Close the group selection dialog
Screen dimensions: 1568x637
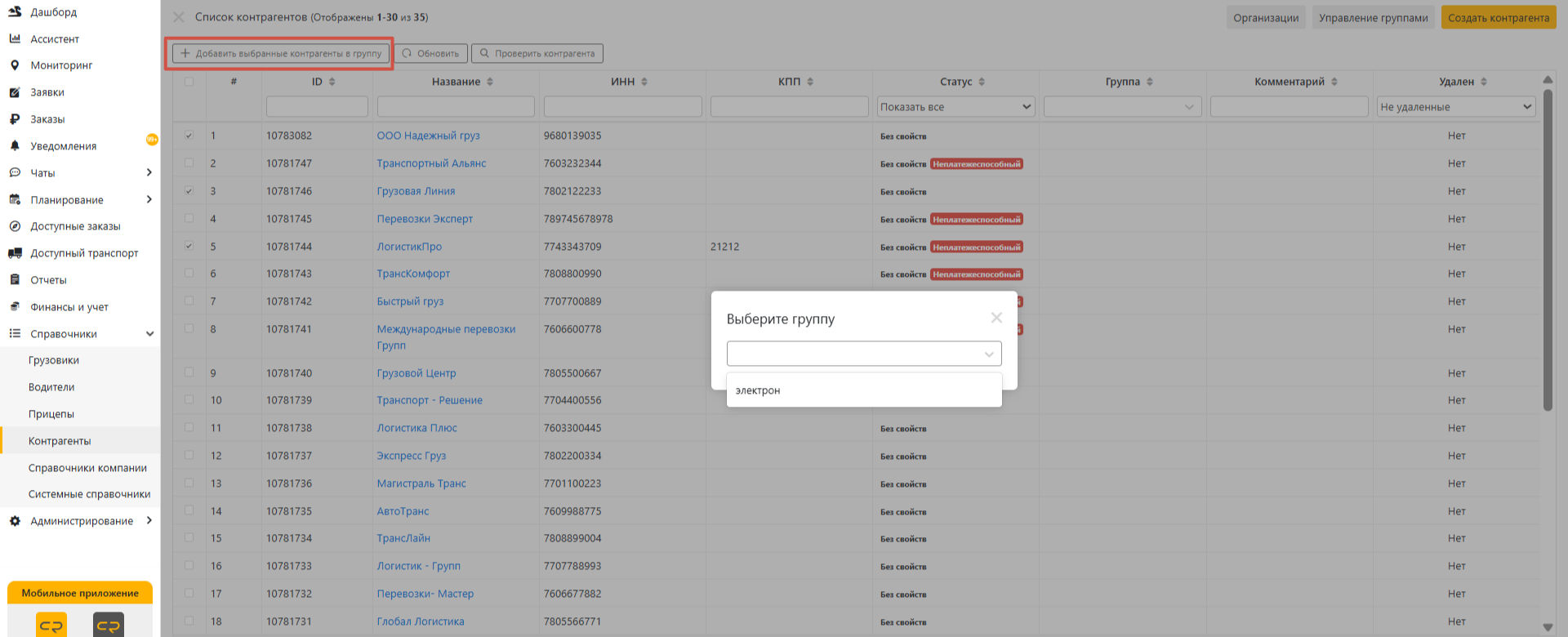point(996,318)
